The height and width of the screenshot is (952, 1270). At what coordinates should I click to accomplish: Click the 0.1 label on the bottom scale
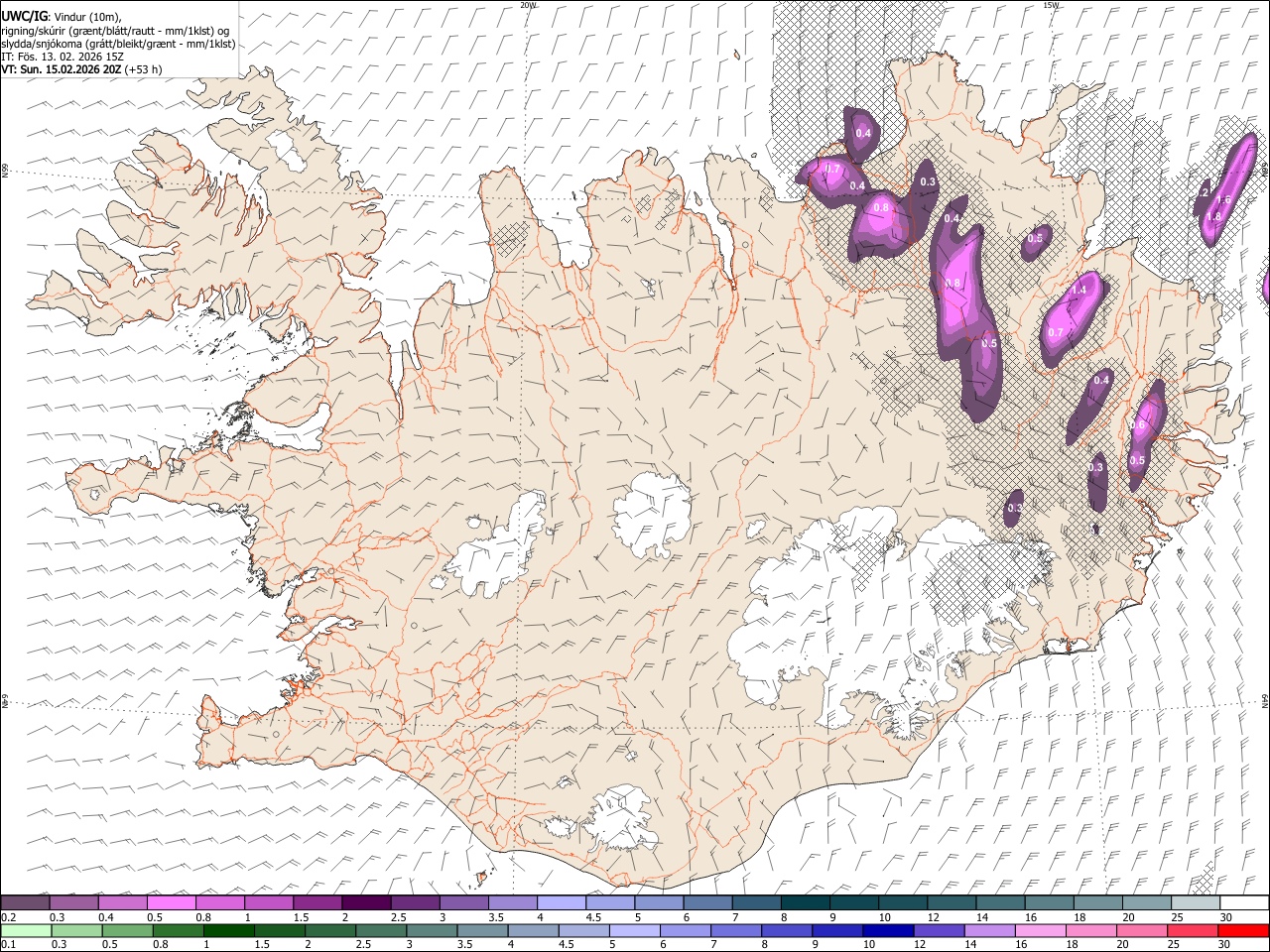(7, 945)
